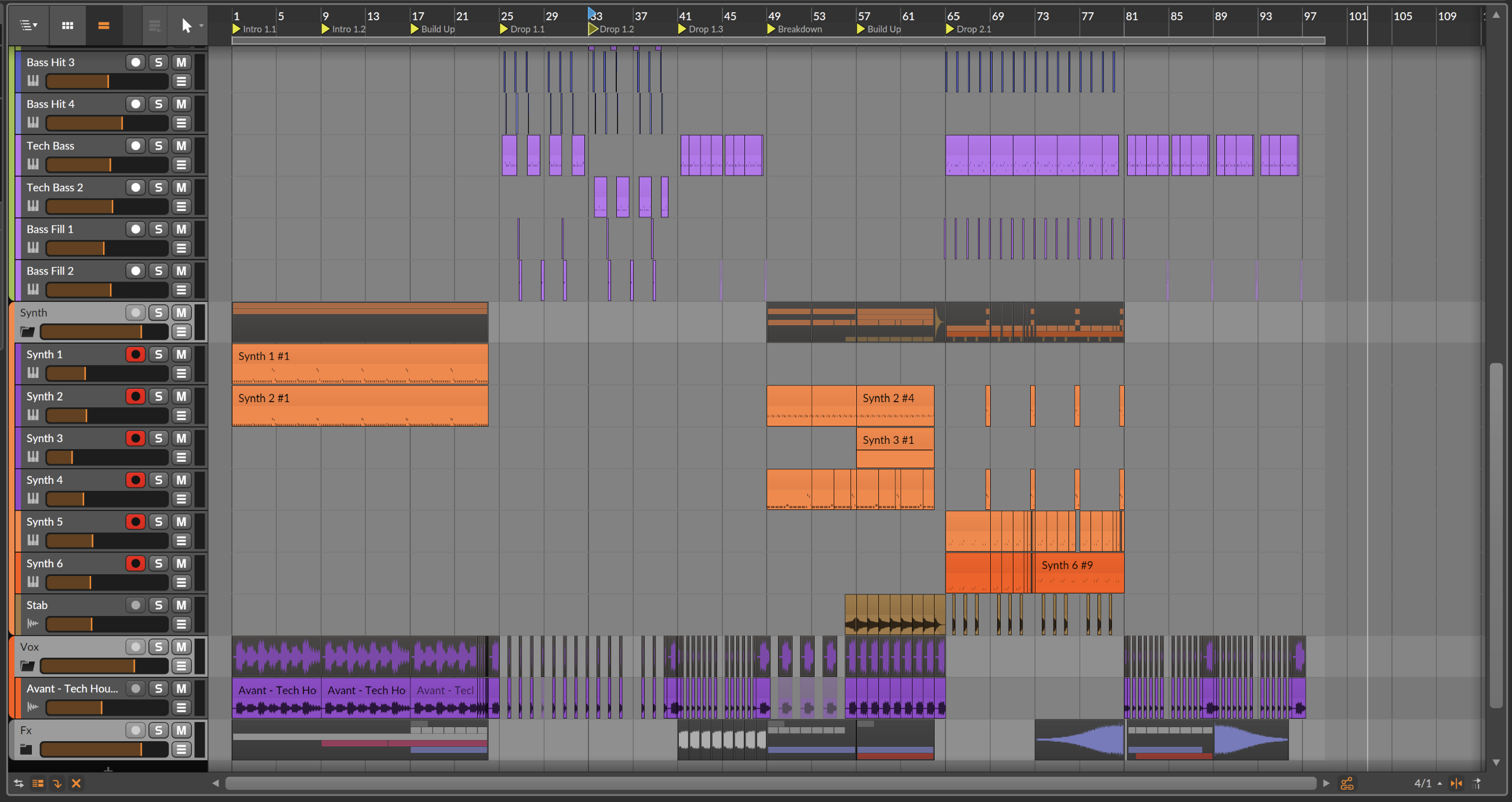This screenshot has height=802, width=1512.
Task: Click the orange X icon bottom left
Action: (x=77, y=783)
